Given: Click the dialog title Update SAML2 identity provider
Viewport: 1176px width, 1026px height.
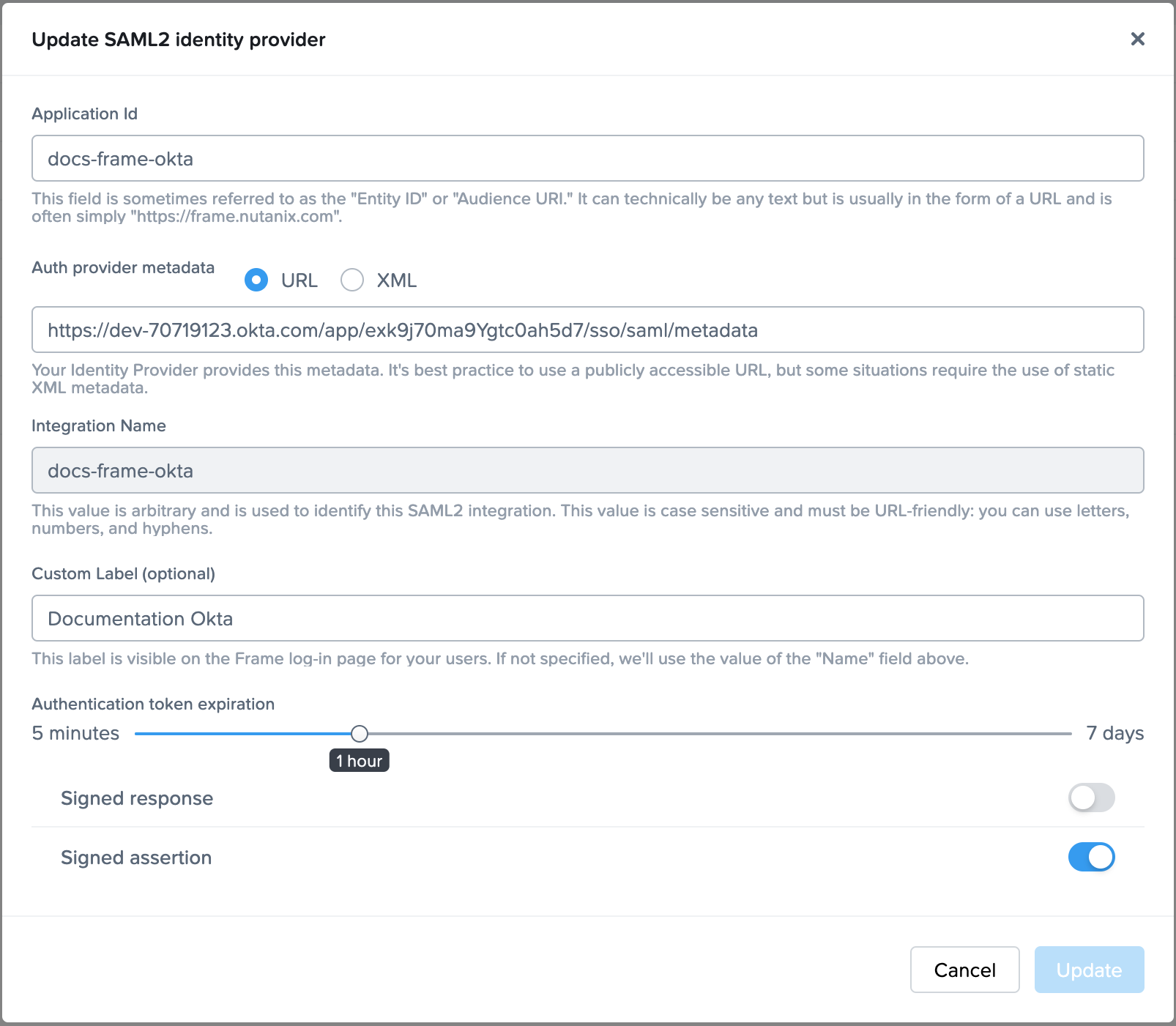Looking at the screenshot, I should click(x=178, y=40).
